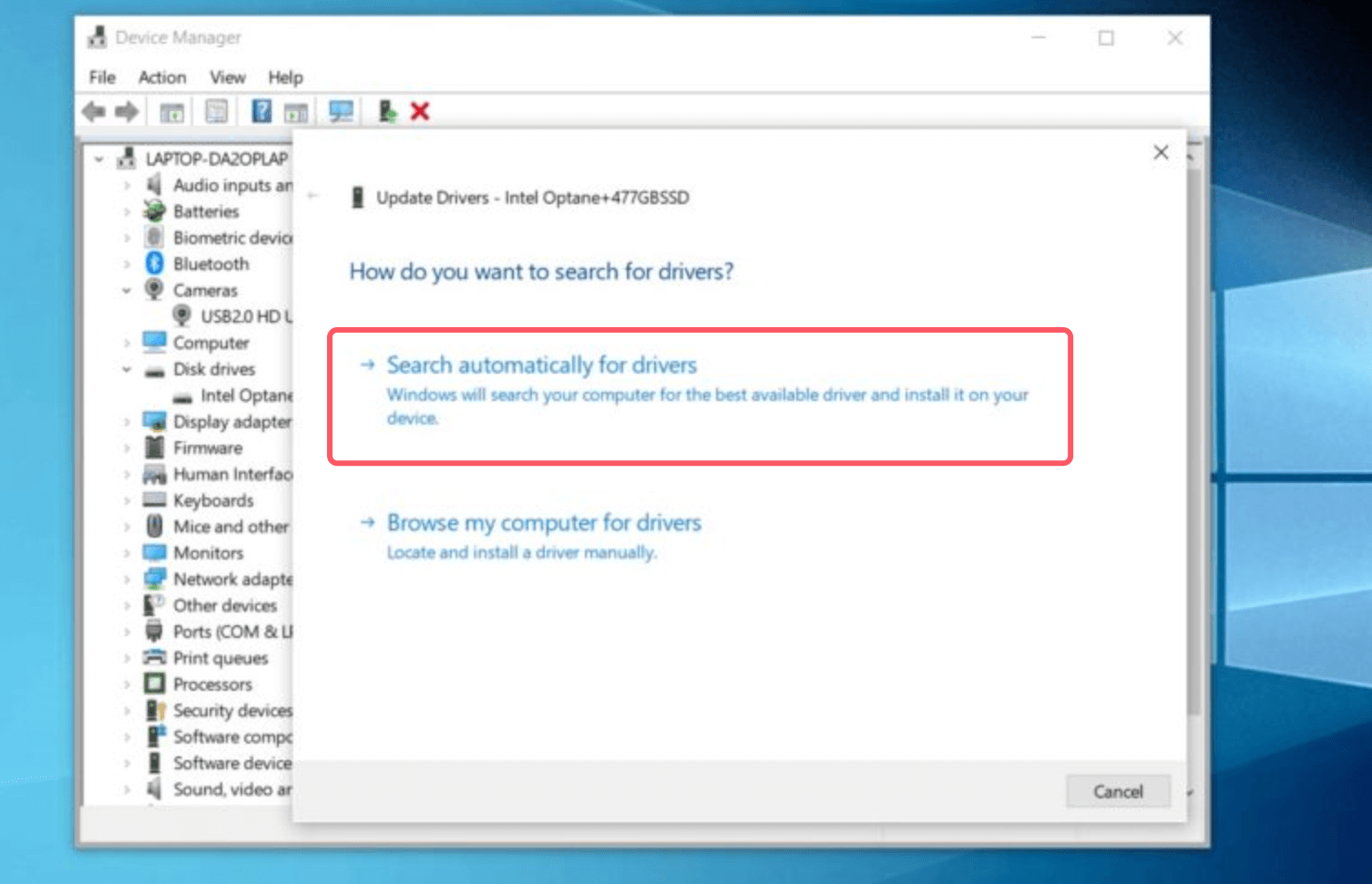Expand the Display adapters category
Image resolution: width=1372 pixels, height=884 pixels.
(129, 421)
